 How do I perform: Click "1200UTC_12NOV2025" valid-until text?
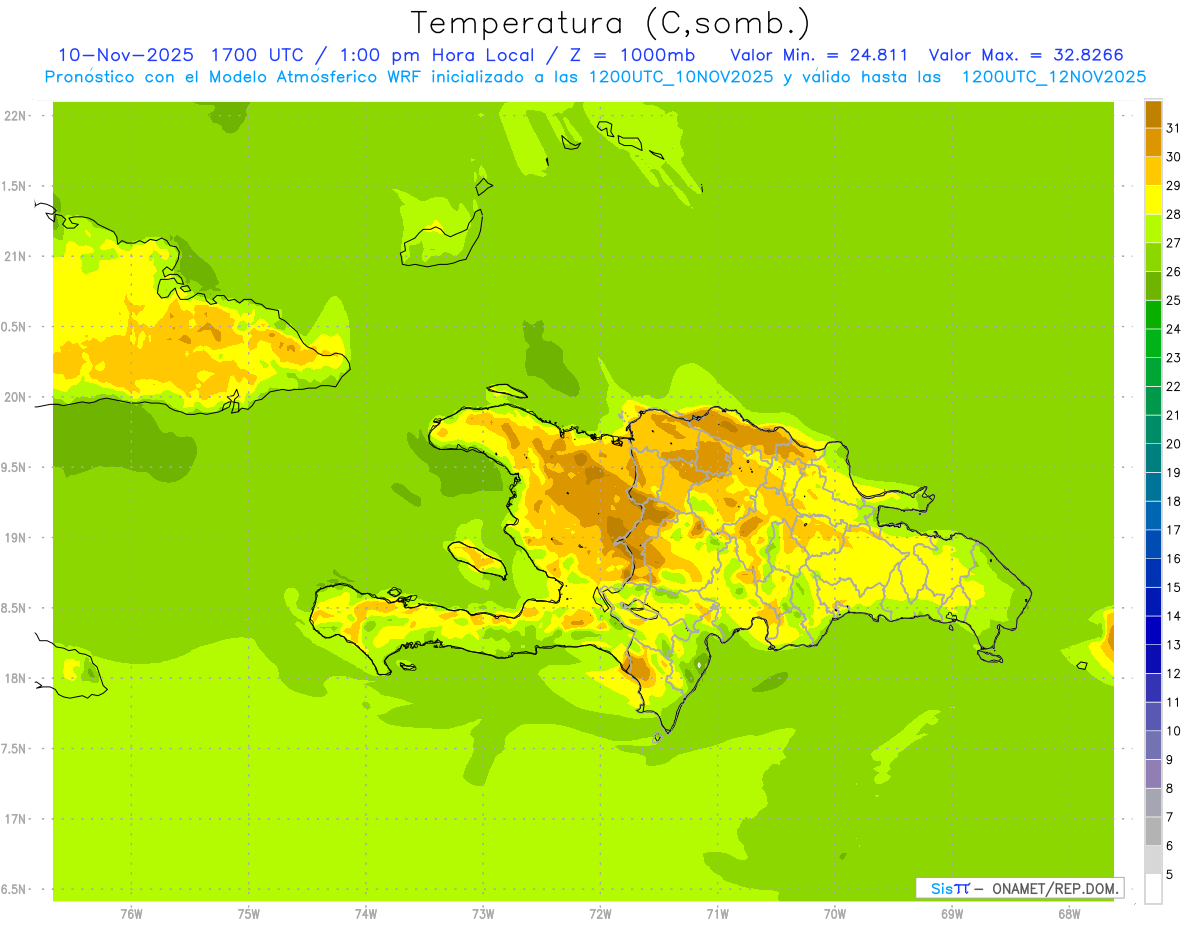pos(1054,77)
